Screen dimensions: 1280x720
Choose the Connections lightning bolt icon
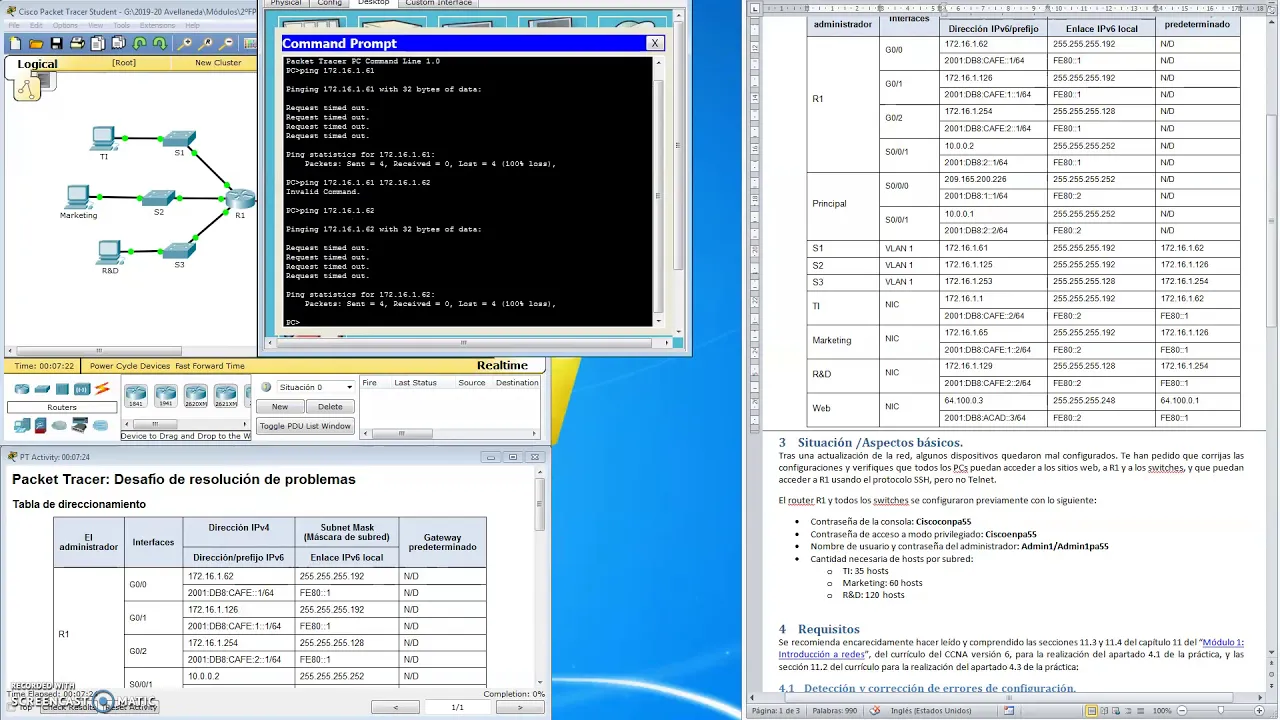102,389
